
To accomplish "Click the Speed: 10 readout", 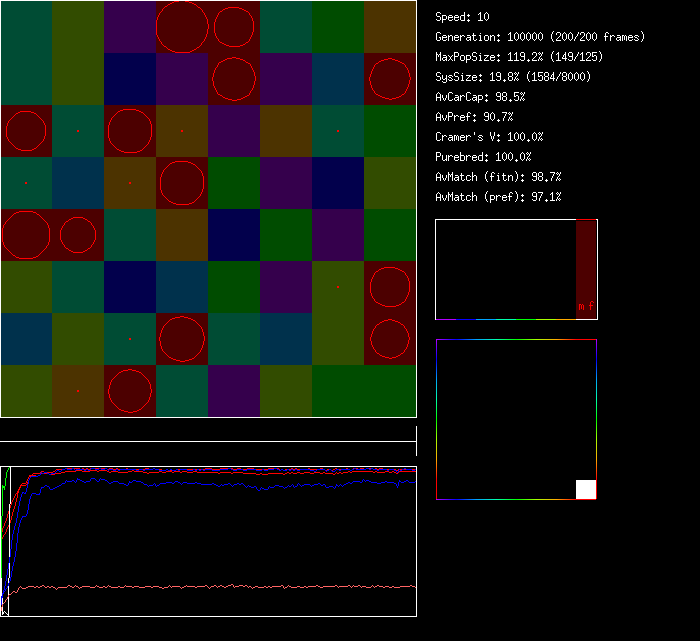I will [462, 17].
